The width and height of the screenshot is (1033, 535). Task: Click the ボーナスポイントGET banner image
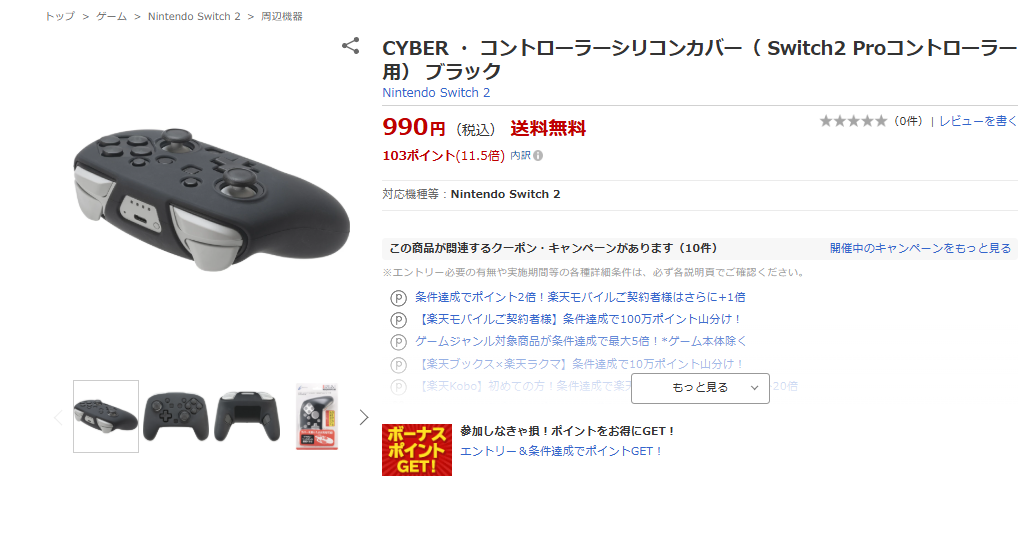coord(417,450)
